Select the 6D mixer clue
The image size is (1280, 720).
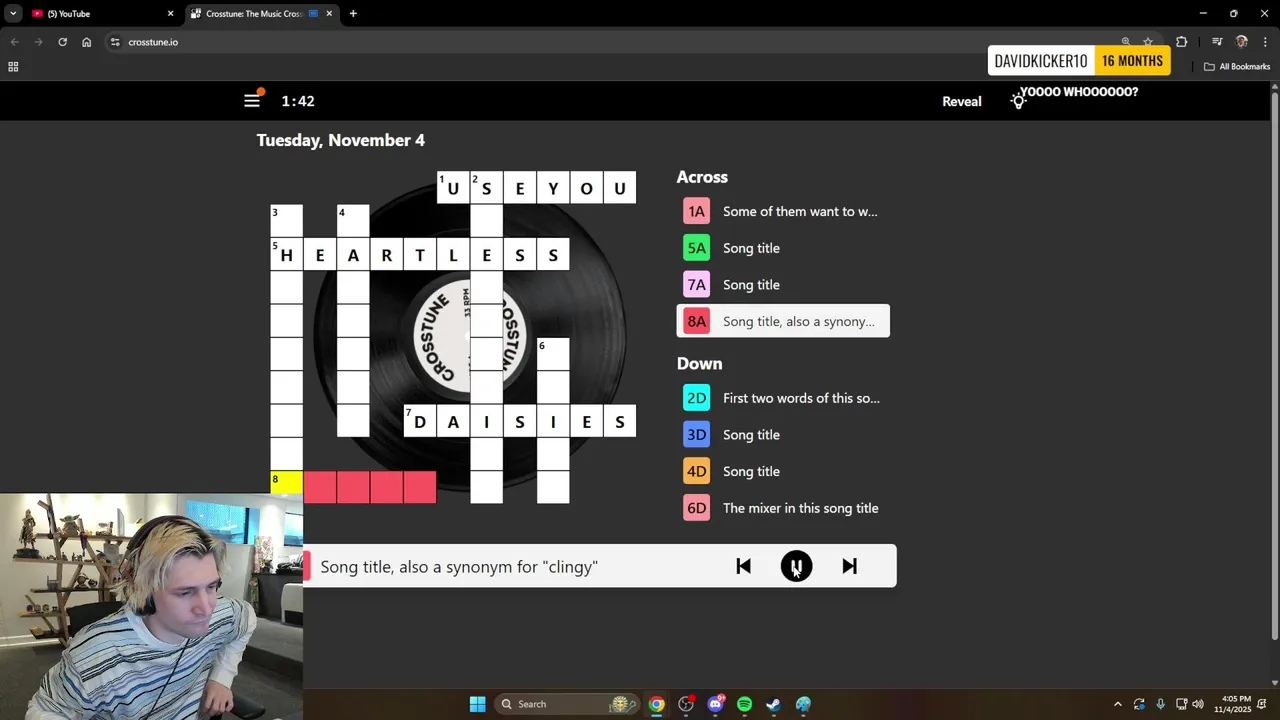point(783,508)
